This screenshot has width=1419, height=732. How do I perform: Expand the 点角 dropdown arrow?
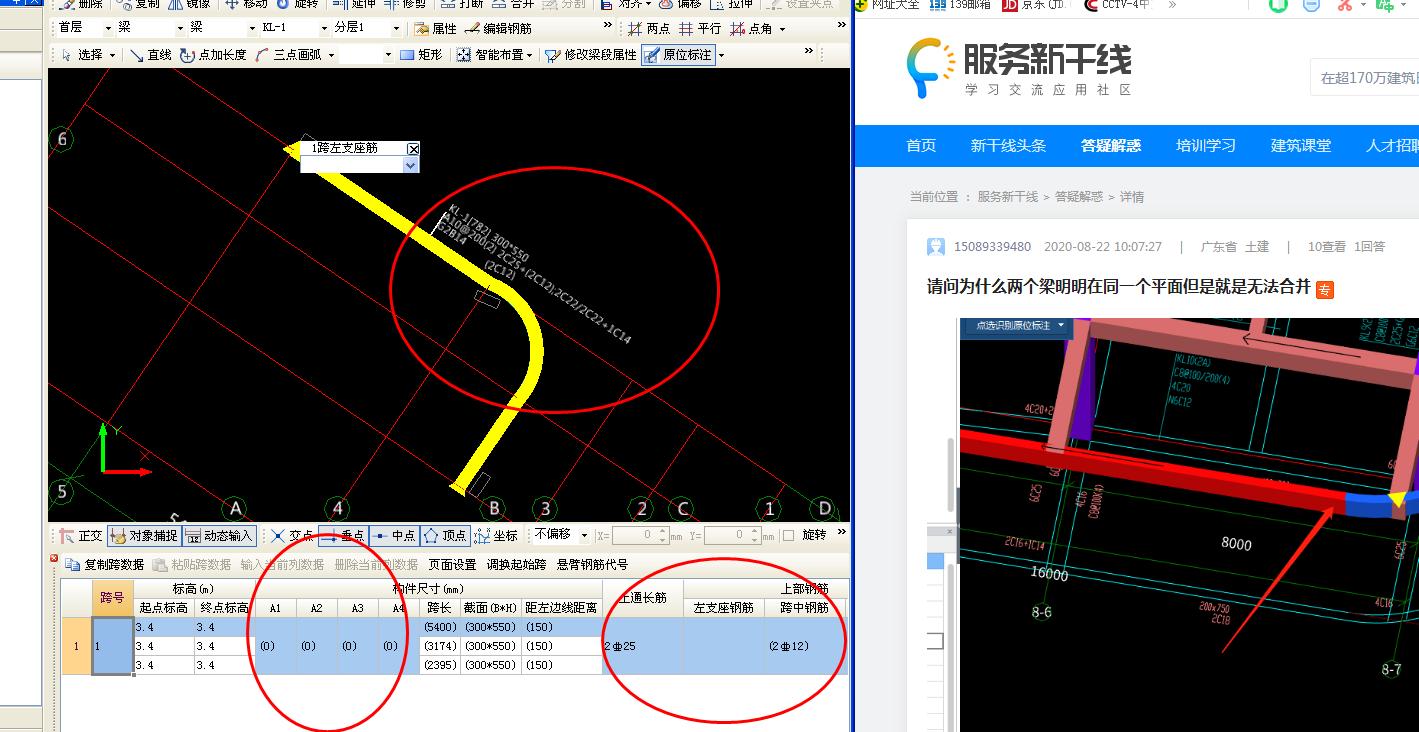[x=782, y=30]
